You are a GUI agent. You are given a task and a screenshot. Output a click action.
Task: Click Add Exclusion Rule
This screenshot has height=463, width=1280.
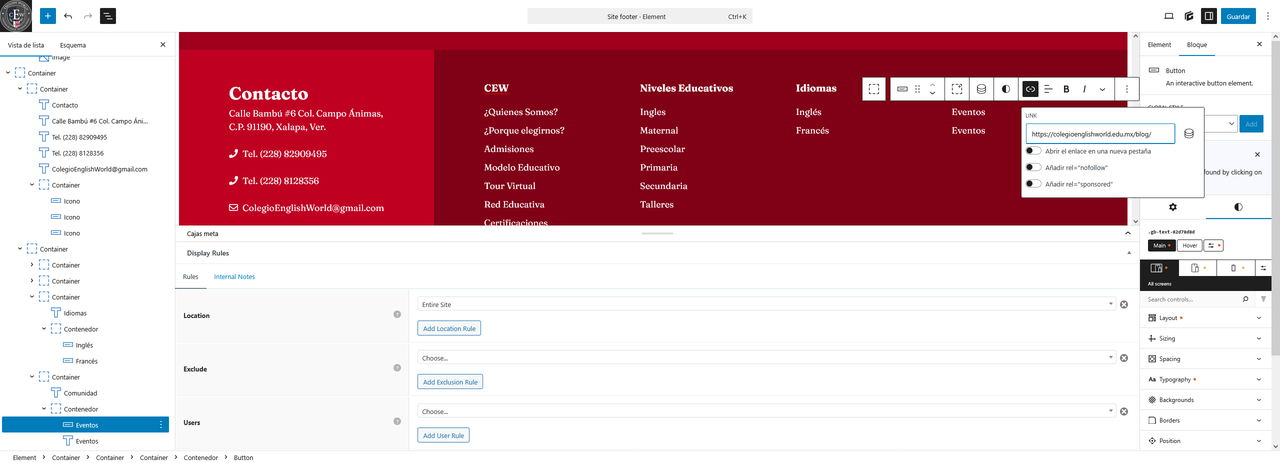450,382
